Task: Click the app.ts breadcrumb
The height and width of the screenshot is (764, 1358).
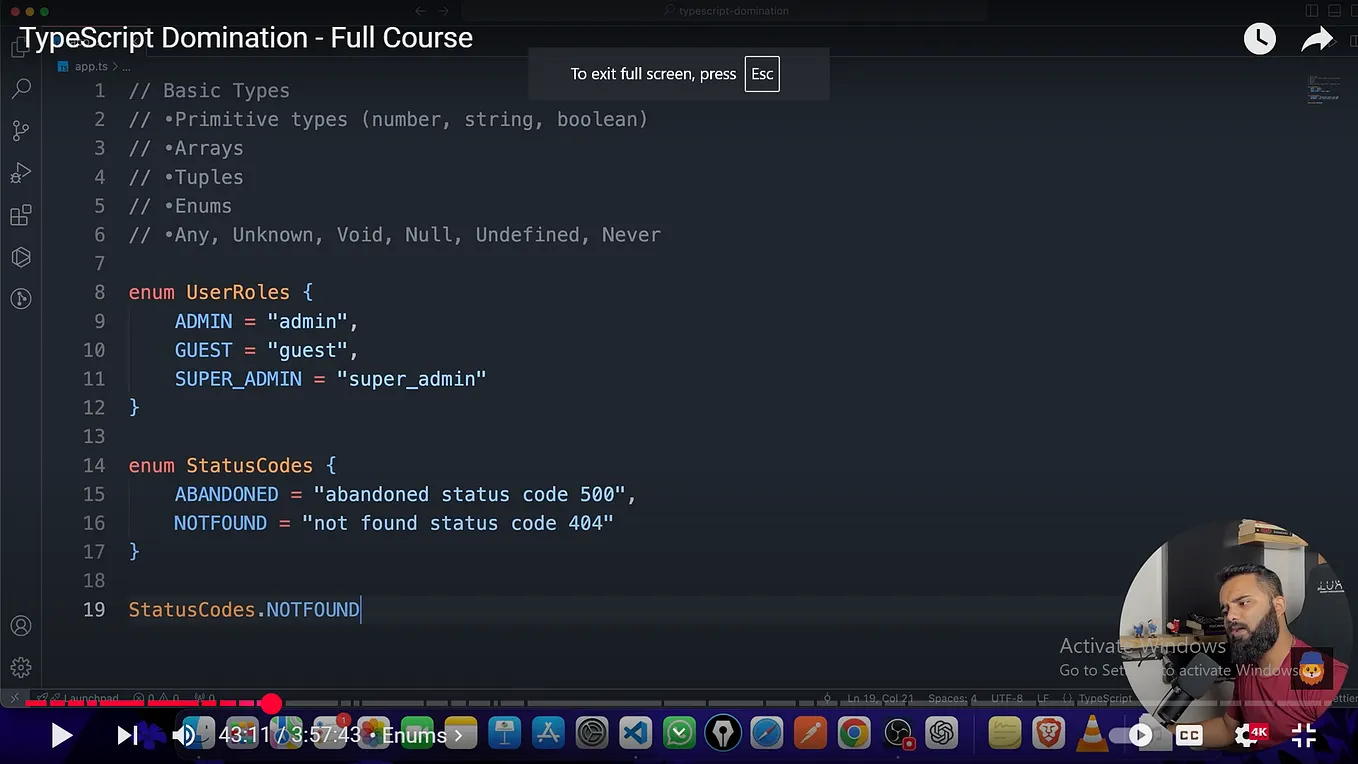Action: [x=91, y=66]
